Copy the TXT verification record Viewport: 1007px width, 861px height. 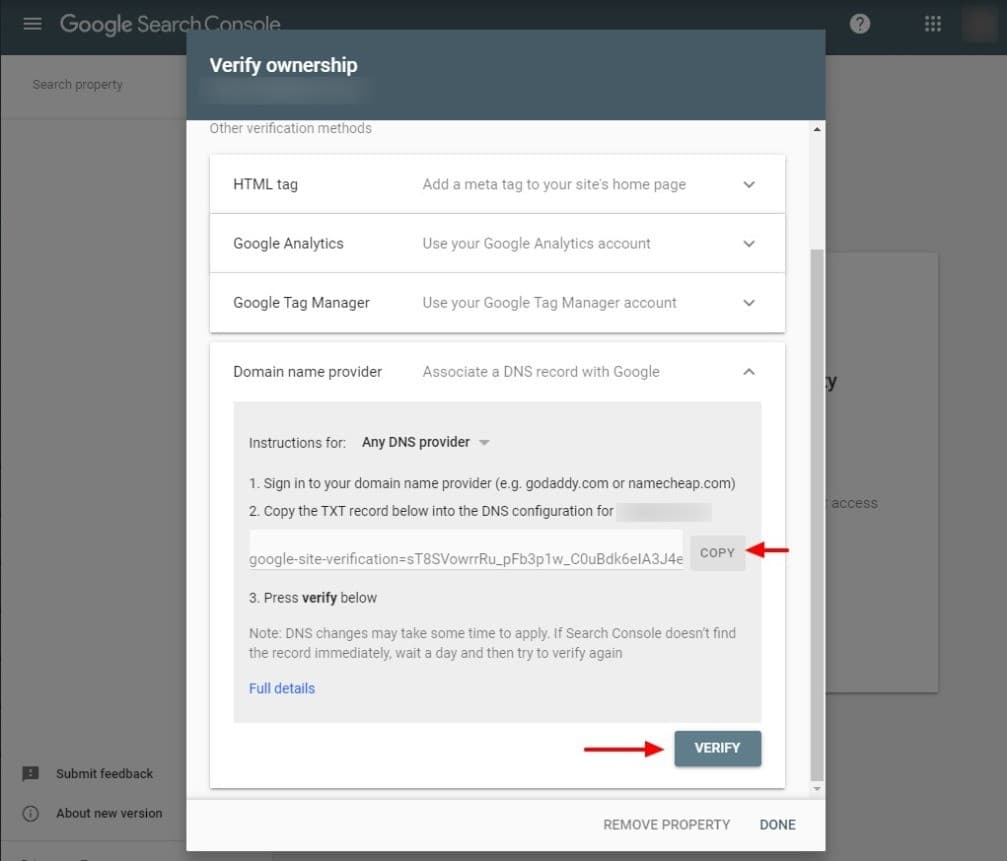pyautogui.click(x=717, y=553)
